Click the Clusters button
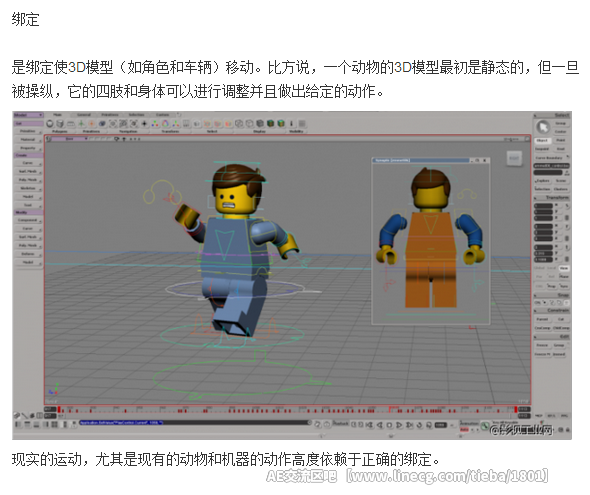Viewport: 590px width, 495px height. 560,189
